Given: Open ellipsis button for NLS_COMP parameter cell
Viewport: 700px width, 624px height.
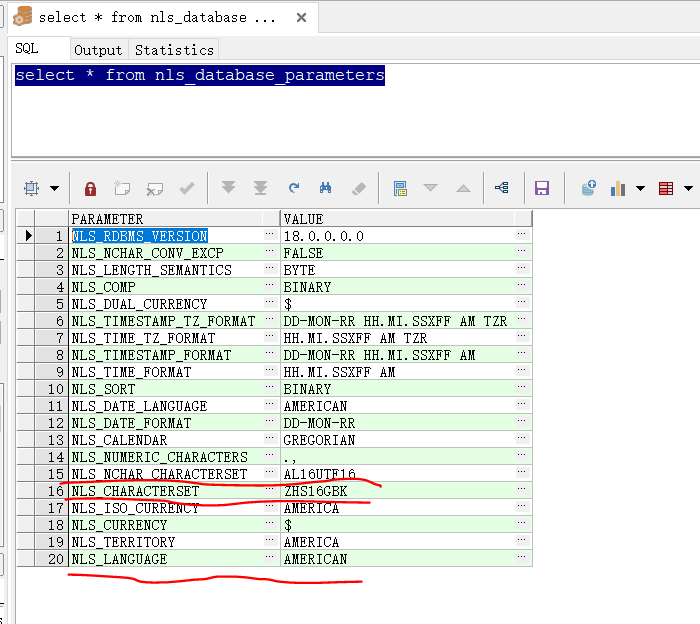Looking at the screenshot, I should pyautogui.click(x=269, y=285).
